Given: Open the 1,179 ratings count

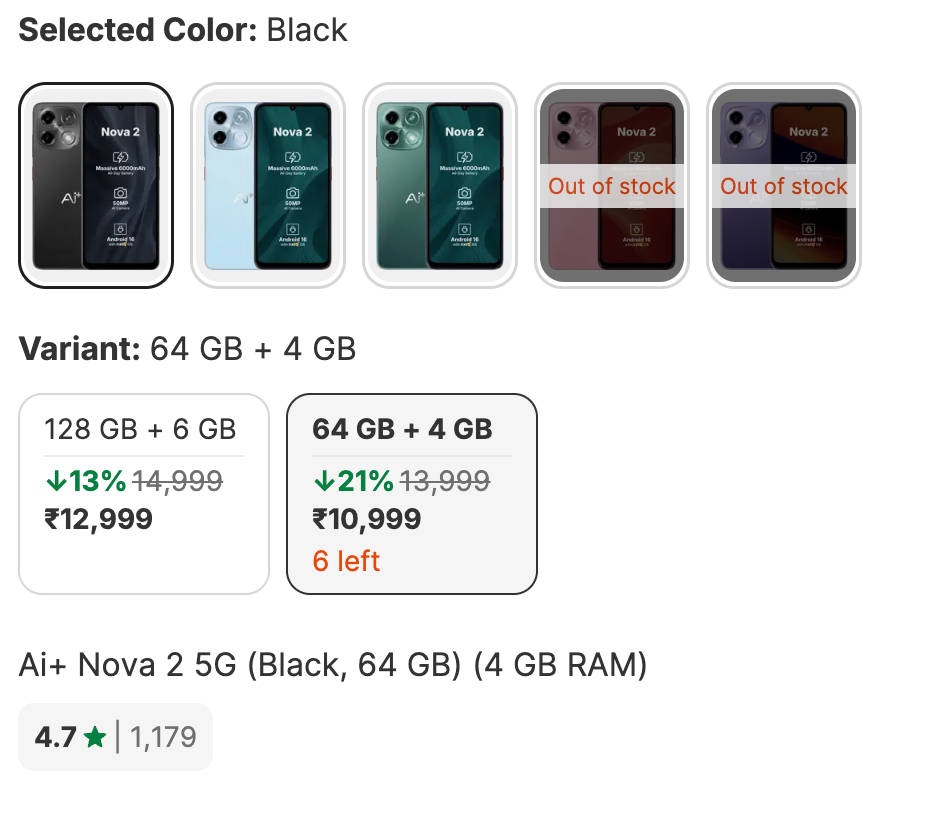Looking at the screenshot, I should pyautogui.click(x=163, y=738).
